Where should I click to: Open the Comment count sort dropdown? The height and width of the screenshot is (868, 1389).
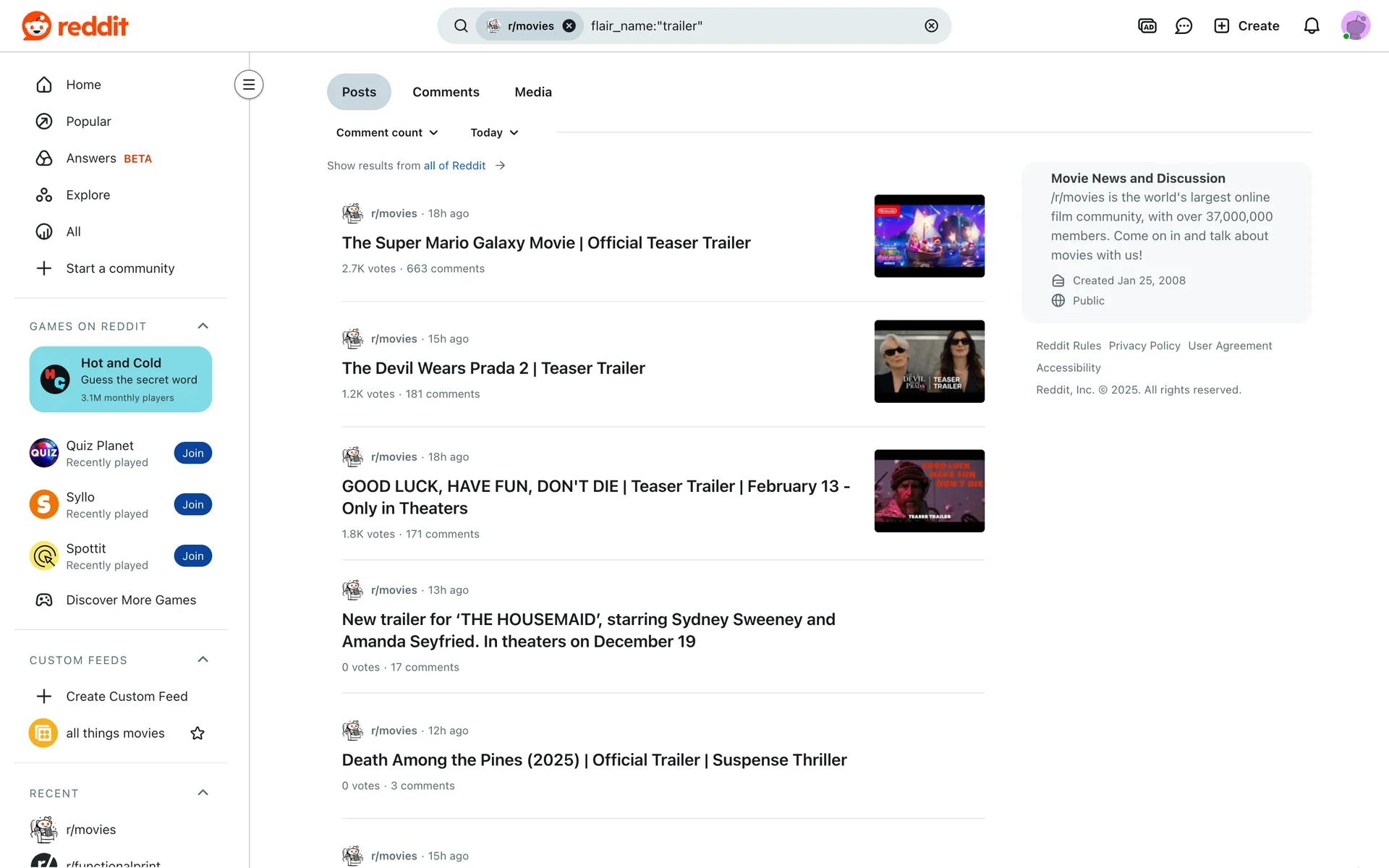(x=387, y=133)
